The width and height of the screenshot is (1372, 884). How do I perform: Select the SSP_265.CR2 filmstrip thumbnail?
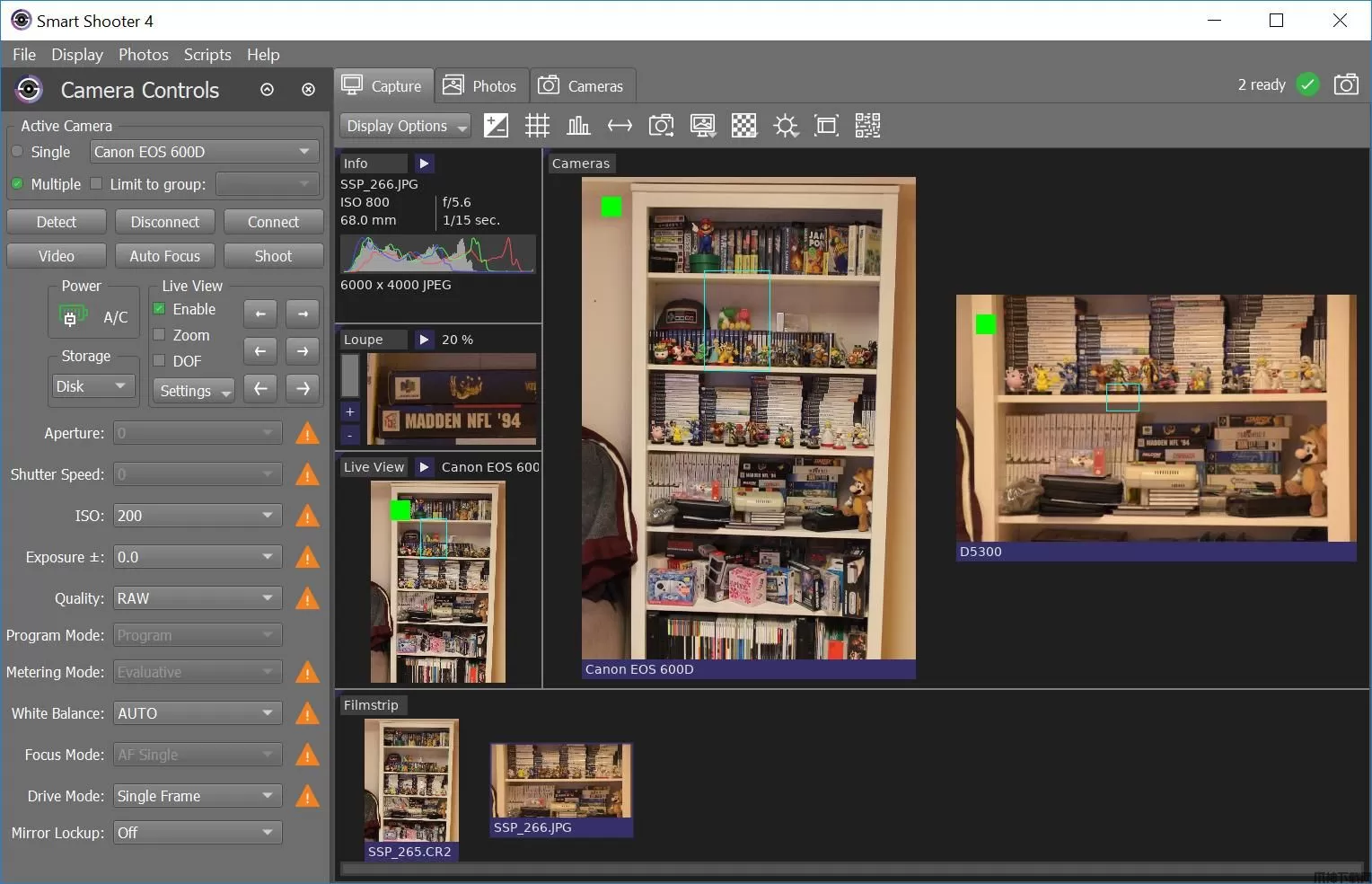coord(411,782)
